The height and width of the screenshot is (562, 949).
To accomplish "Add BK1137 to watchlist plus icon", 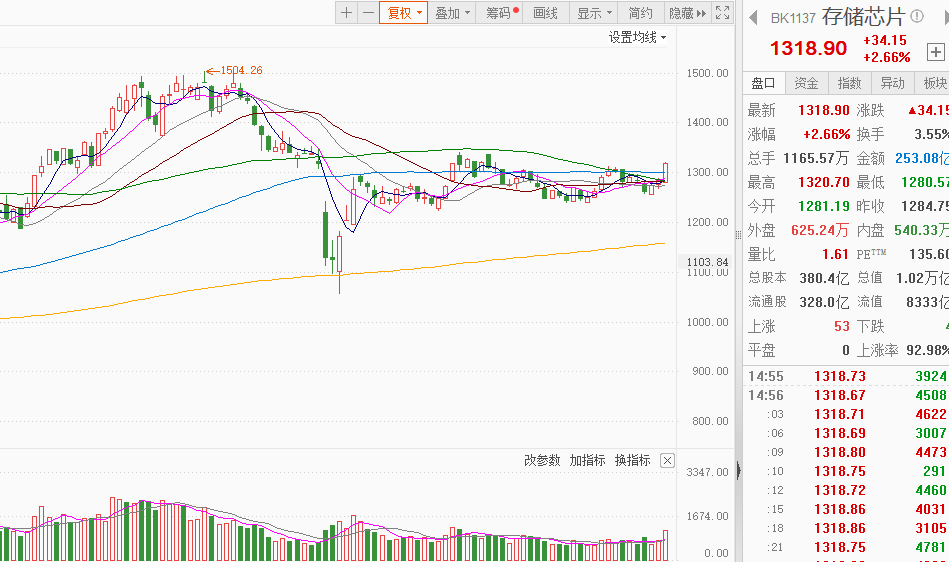I will tap(935, 52).
